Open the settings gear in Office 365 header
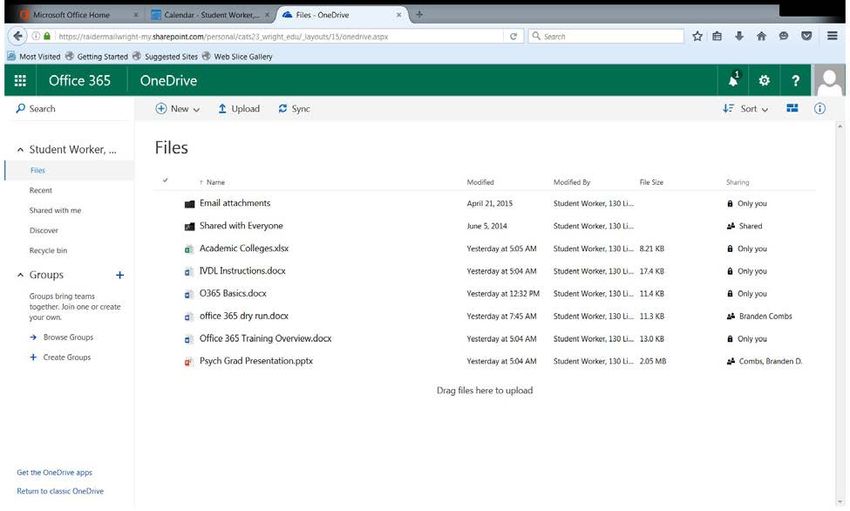Image resolution: width=850 pixels, height=511 pixels. tap(764, 81)
